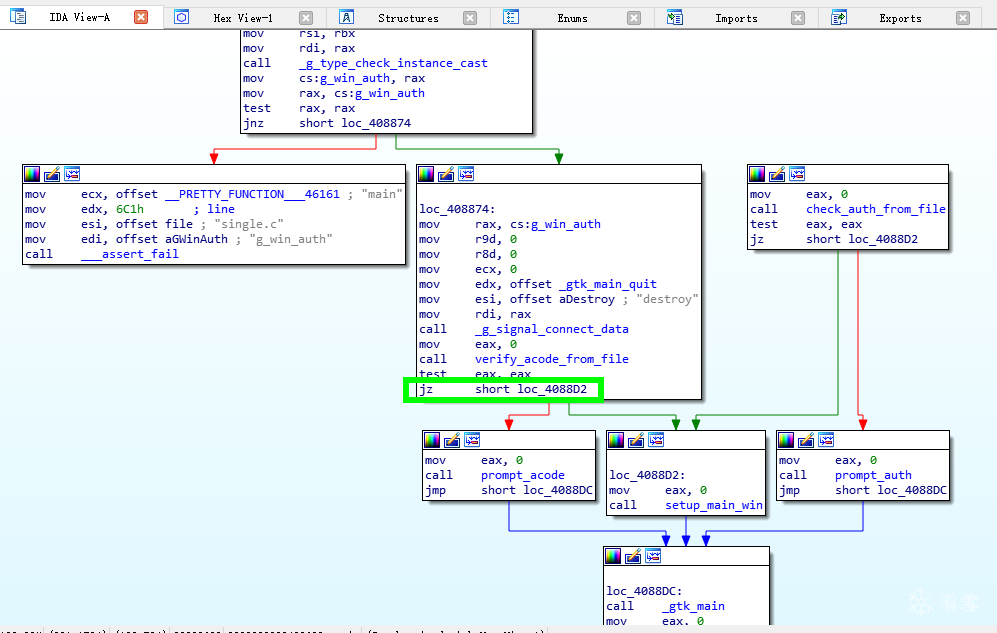The height and width of the screenshot is (633, 997).
Task: Show the Imports tab
Action: [x=736, y=18]
